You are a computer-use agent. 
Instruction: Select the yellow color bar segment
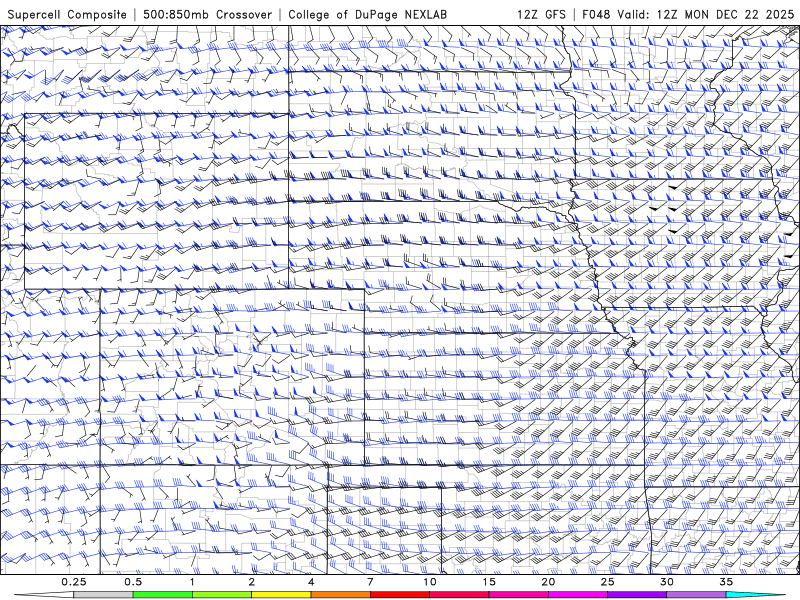281,595
